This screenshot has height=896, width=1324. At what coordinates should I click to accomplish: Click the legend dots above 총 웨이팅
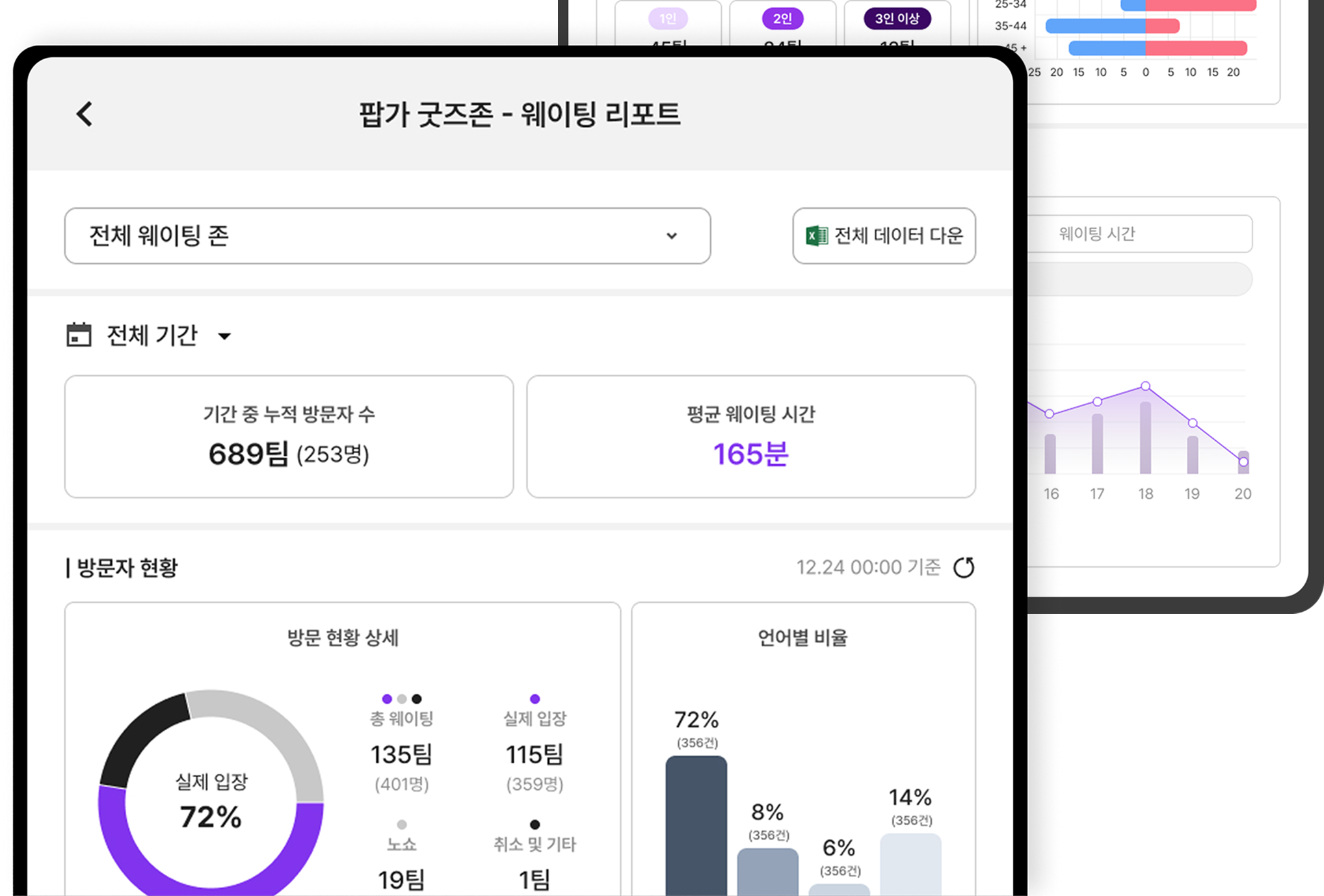click(401, 699)
